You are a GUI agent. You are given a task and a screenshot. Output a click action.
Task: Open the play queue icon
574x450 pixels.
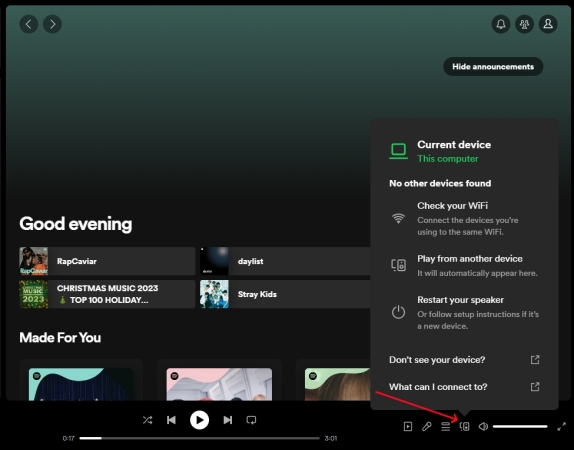(446, 427)
